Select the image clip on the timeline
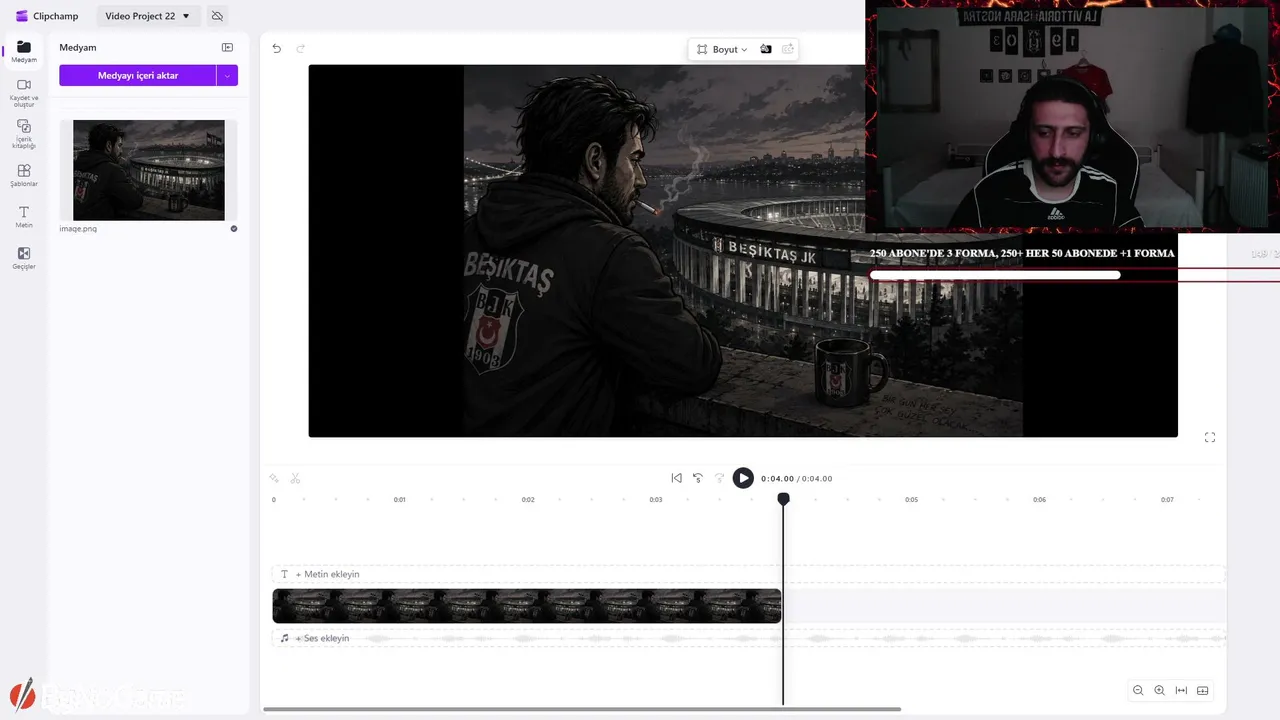Viewport: 1280px width, 720px height. (x=527, y=606)
